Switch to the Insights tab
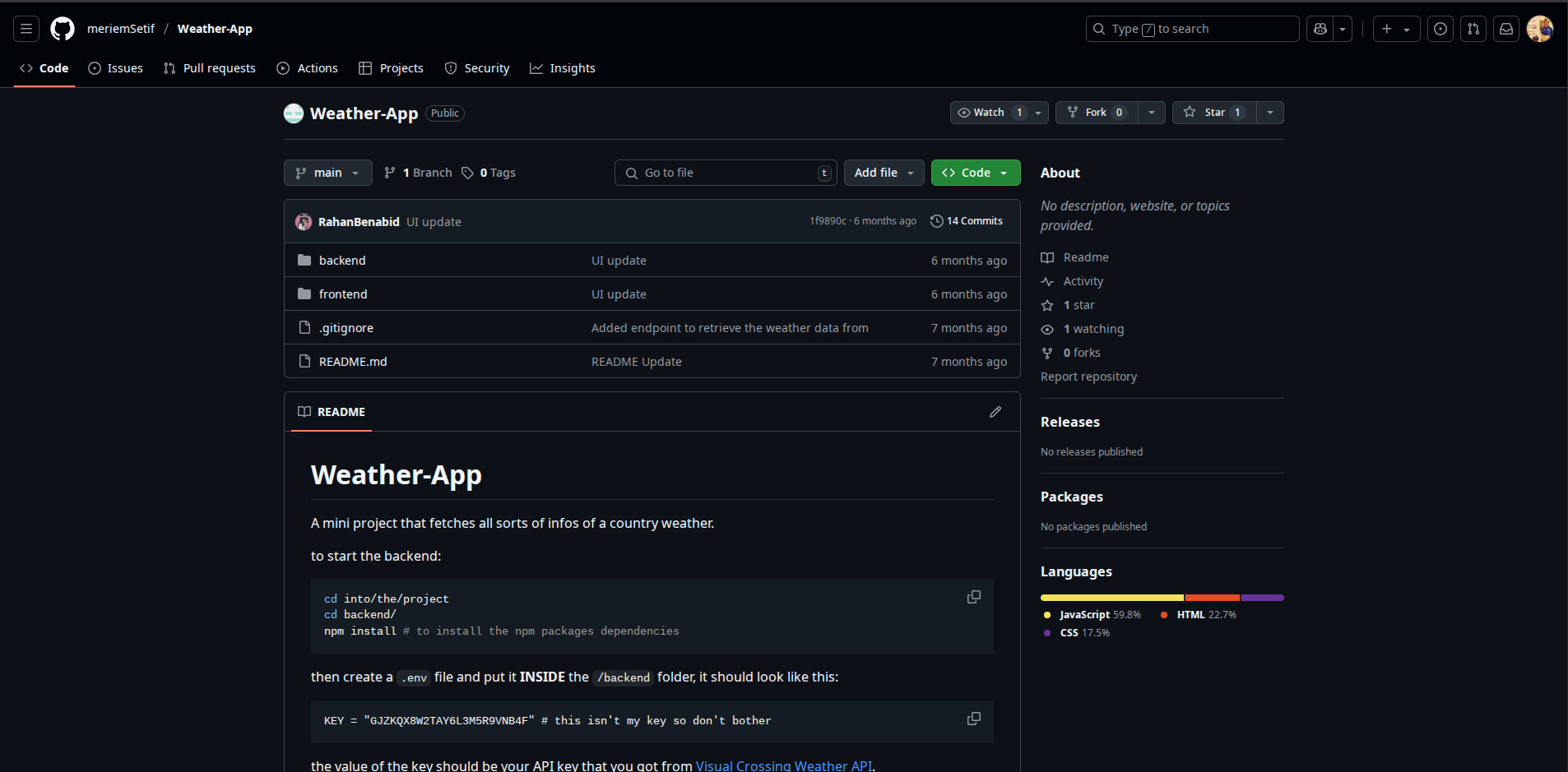The width and height of the screenshot is (1568, 772). 563,68
